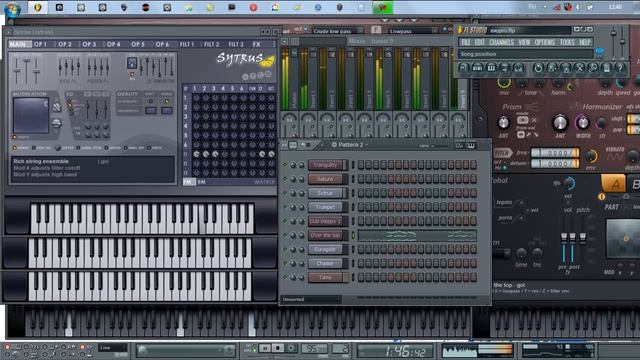Click the Sytrus window menu icon
Viewport: 640px width, 360px height.
click(x=8, y=32)
